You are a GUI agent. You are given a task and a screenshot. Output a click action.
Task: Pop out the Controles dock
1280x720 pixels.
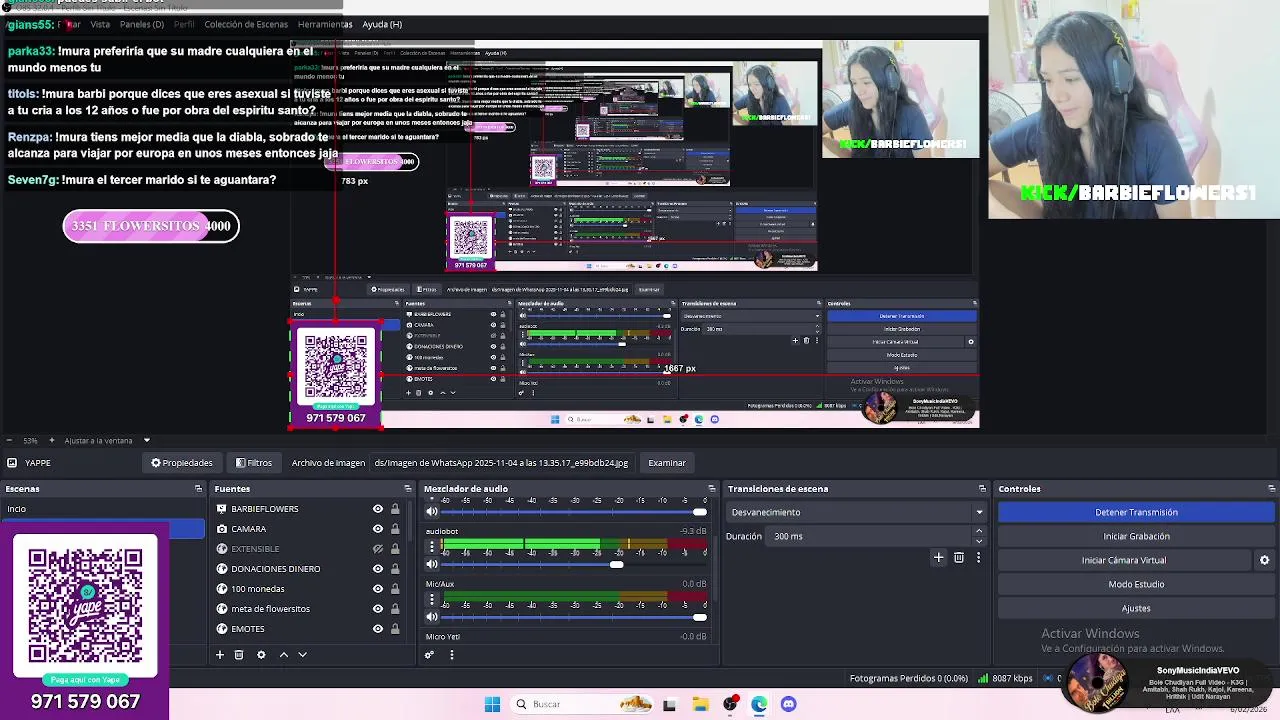pyautogui.click(x=1271, y=489)
